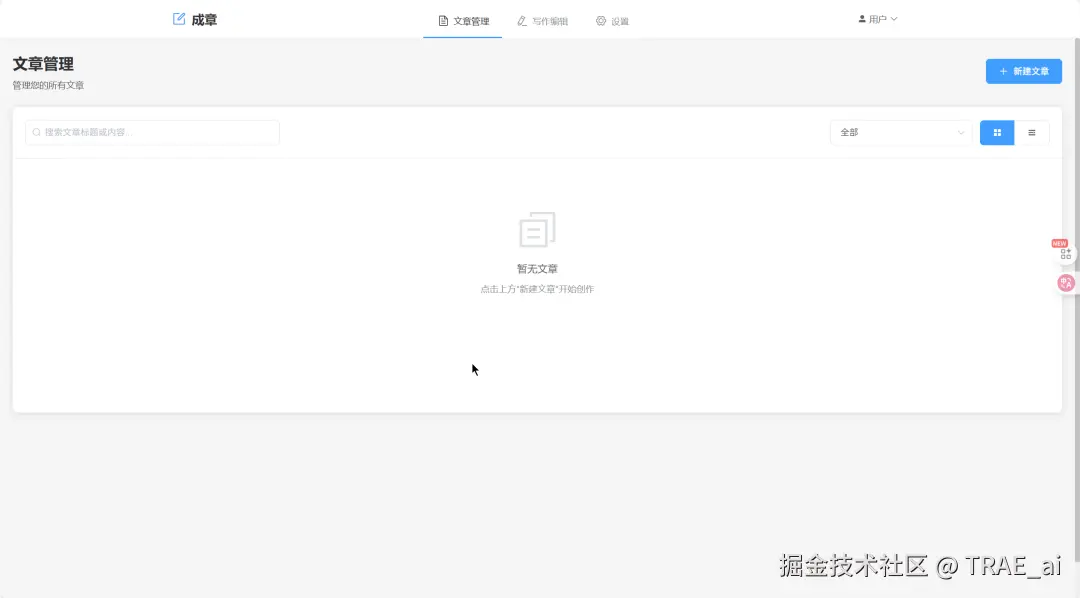This screenshot has height=598, width=1080.
Task: Switch to list view layout
Action: tap(1033, 132)
